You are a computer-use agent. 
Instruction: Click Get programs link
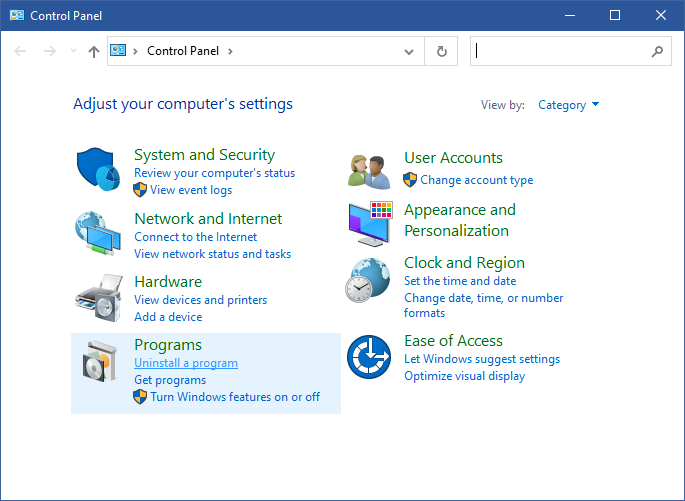[170, 380]
